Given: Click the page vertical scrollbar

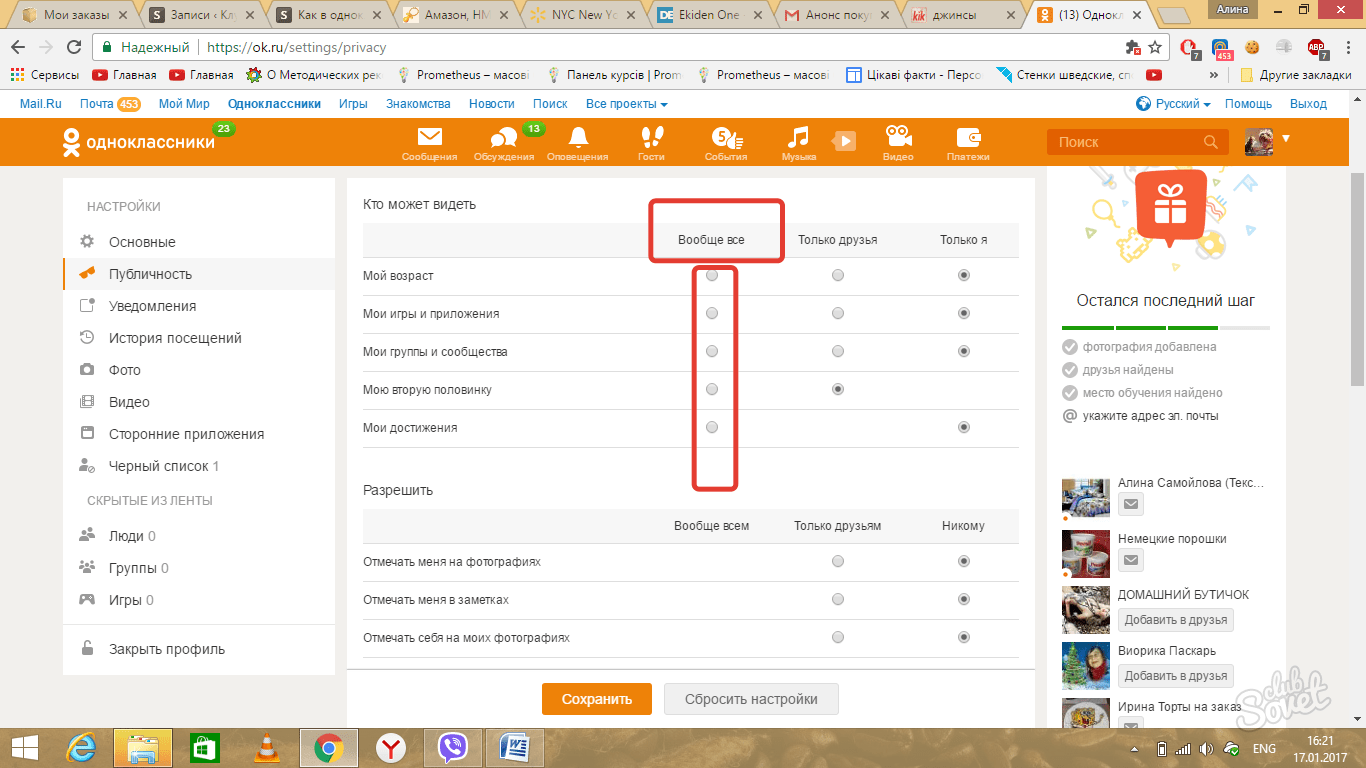Looking at the screenshot, I should click(1357, 280).
